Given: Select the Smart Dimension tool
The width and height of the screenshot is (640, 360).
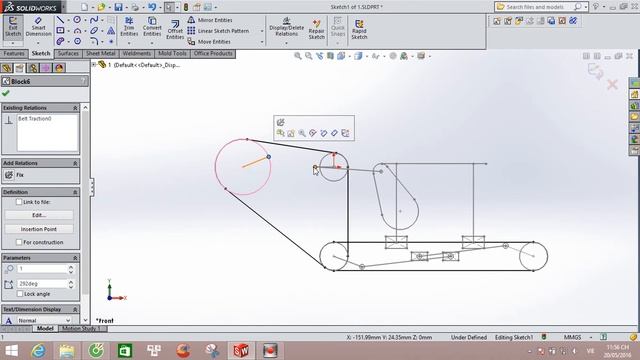Looking at the screenshot, I should click(38, 27).
